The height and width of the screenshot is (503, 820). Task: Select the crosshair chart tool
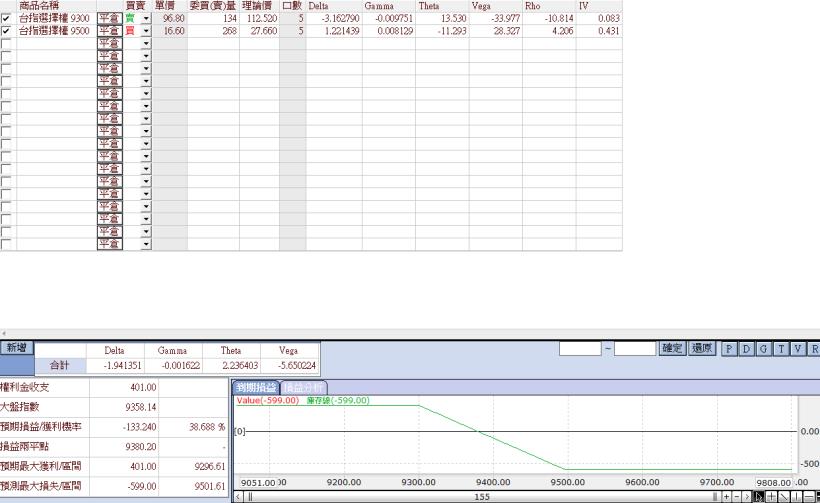773,496
